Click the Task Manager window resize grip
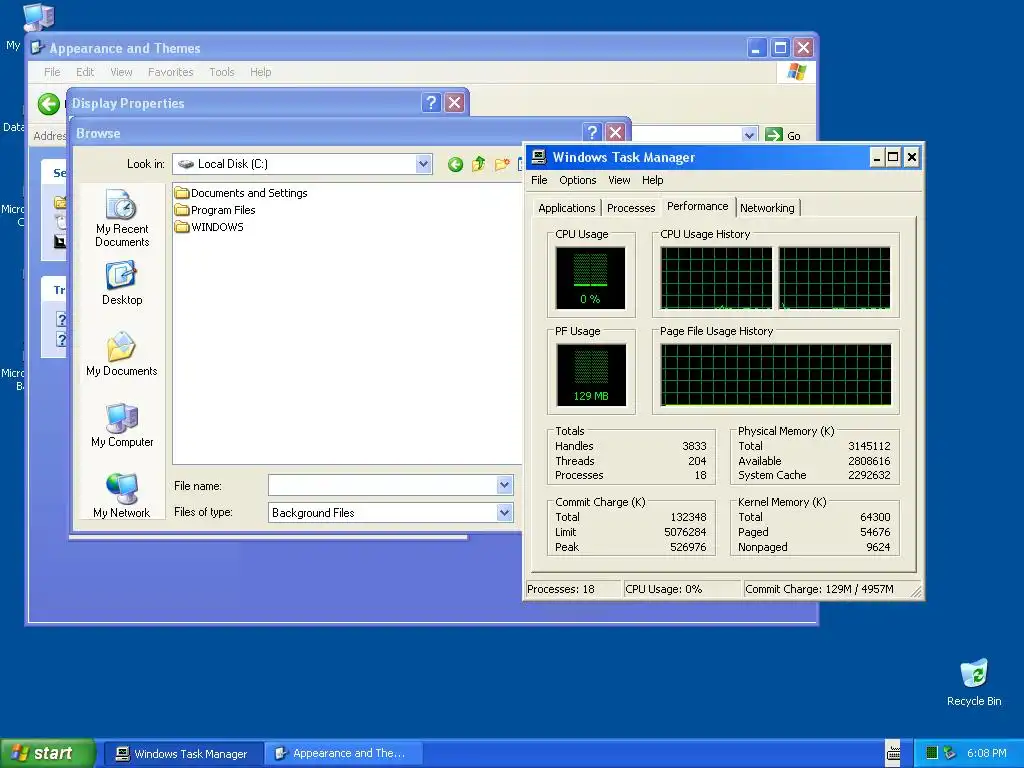This screenshot has width=1024, height=768. coord(916,591)
